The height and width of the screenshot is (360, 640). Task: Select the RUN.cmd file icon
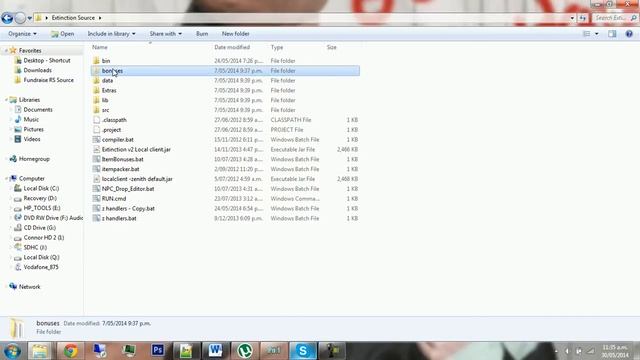(96, 198)
